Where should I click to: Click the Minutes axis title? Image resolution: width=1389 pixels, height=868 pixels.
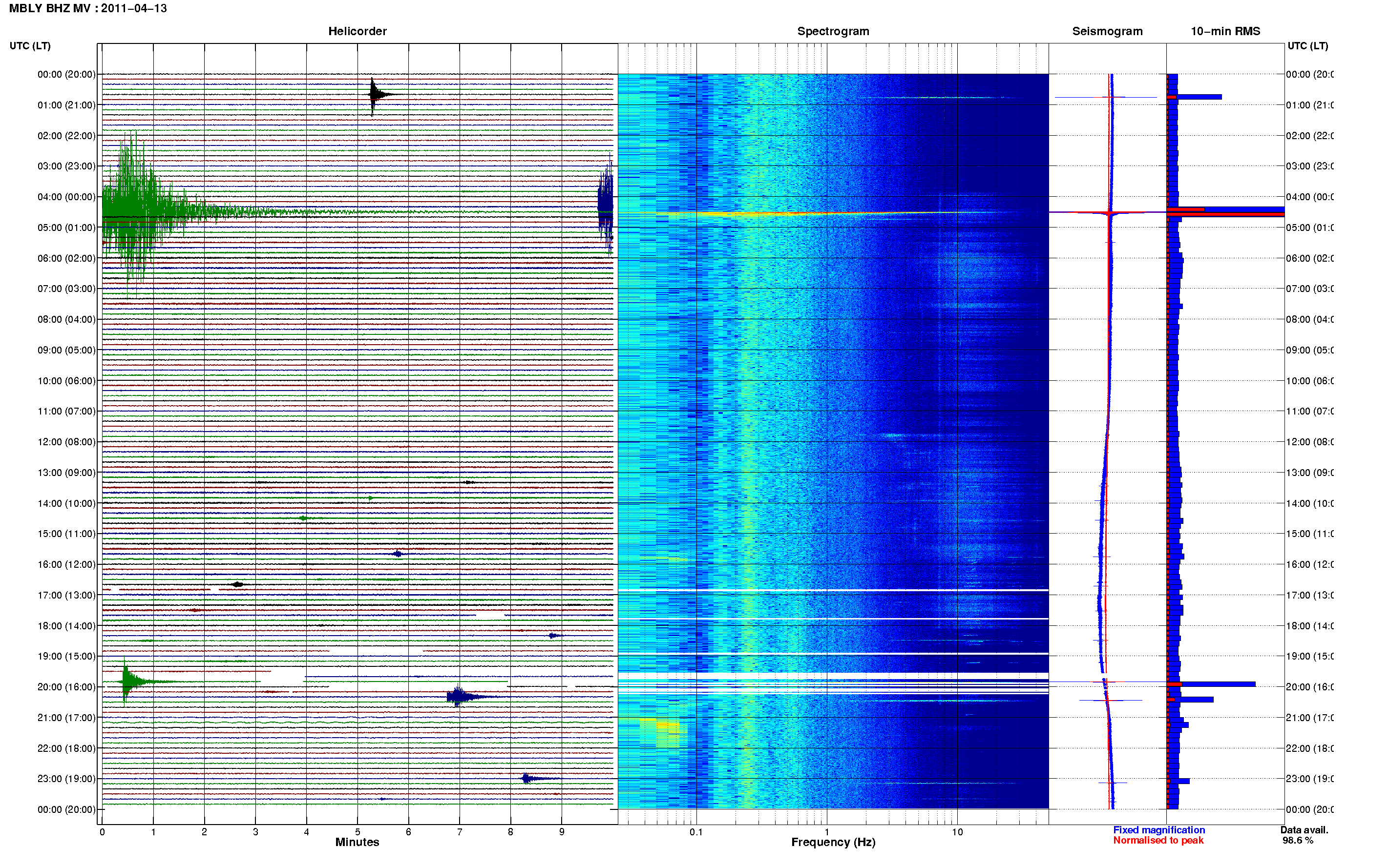(x=357, y=843)
